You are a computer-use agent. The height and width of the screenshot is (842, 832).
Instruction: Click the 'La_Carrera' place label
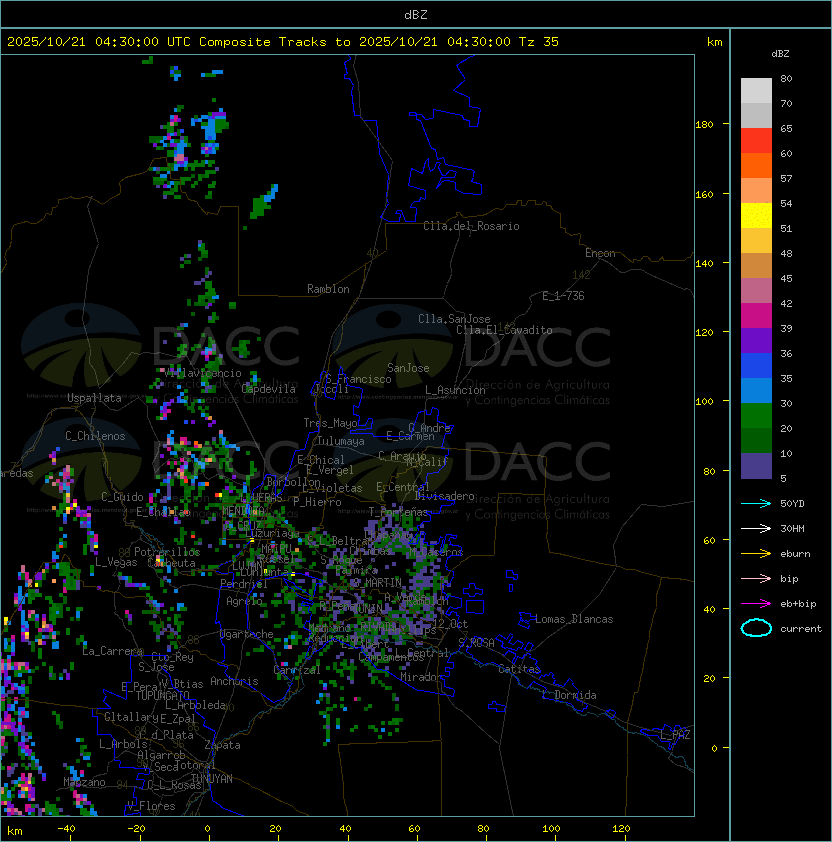click(x=112, y=651)
